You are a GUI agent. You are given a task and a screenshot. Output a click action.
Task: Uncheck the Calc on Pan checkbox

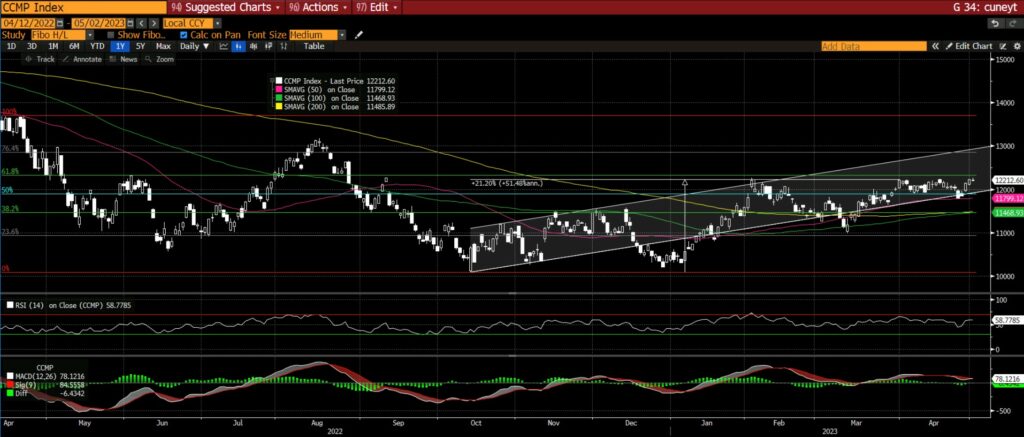184,34
